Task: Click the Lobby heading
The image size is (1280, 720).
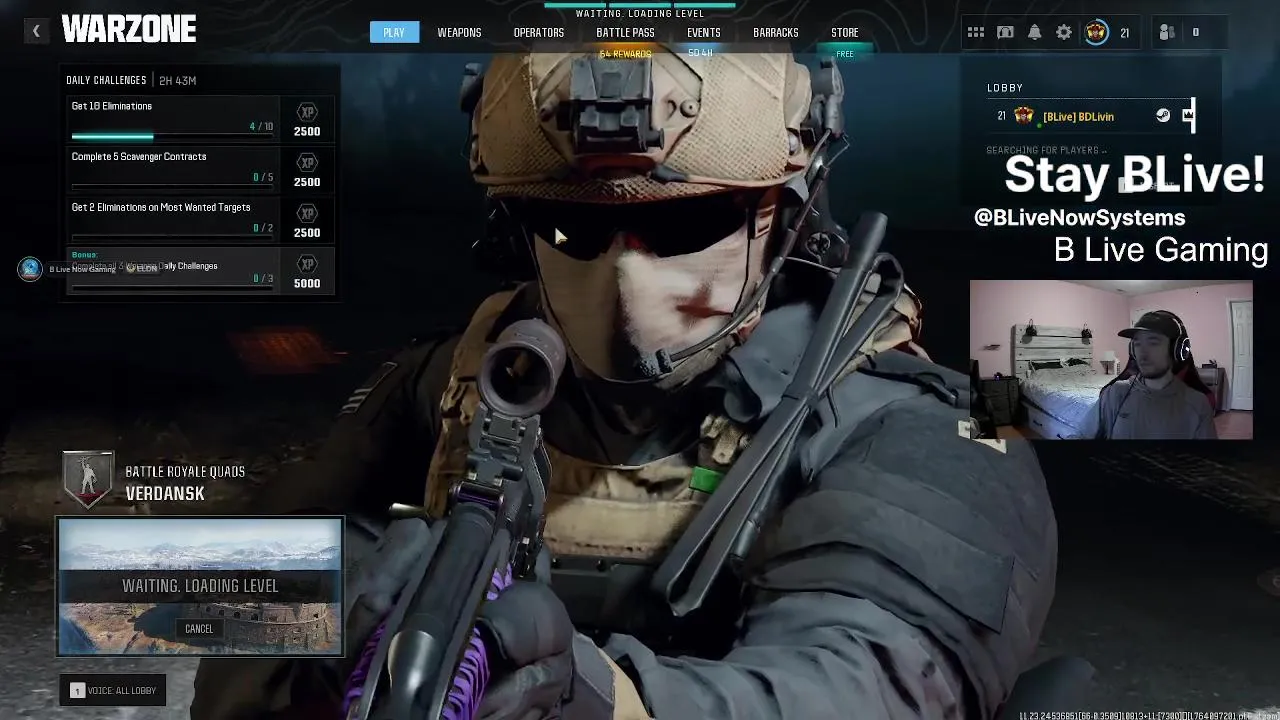Action: tap(1005, 88)
